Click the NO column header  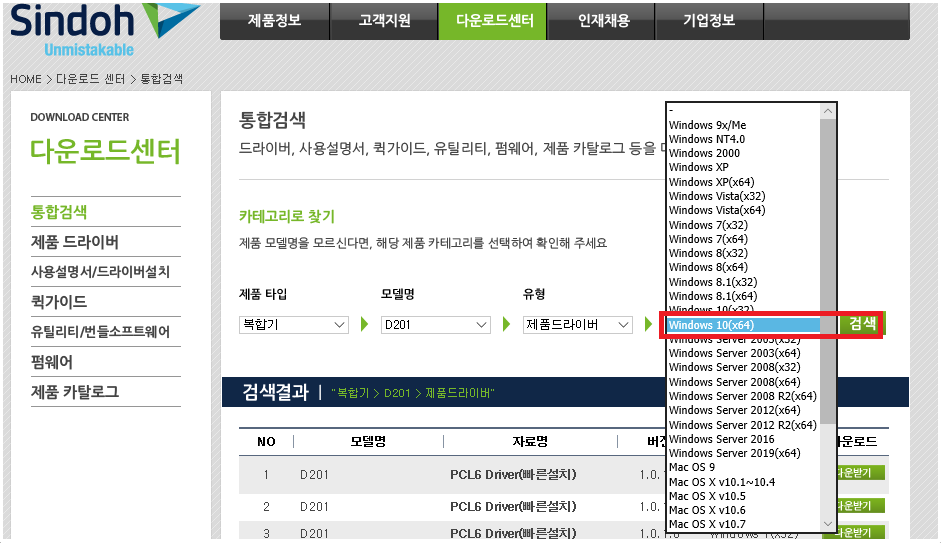click(x=266, y=442)
